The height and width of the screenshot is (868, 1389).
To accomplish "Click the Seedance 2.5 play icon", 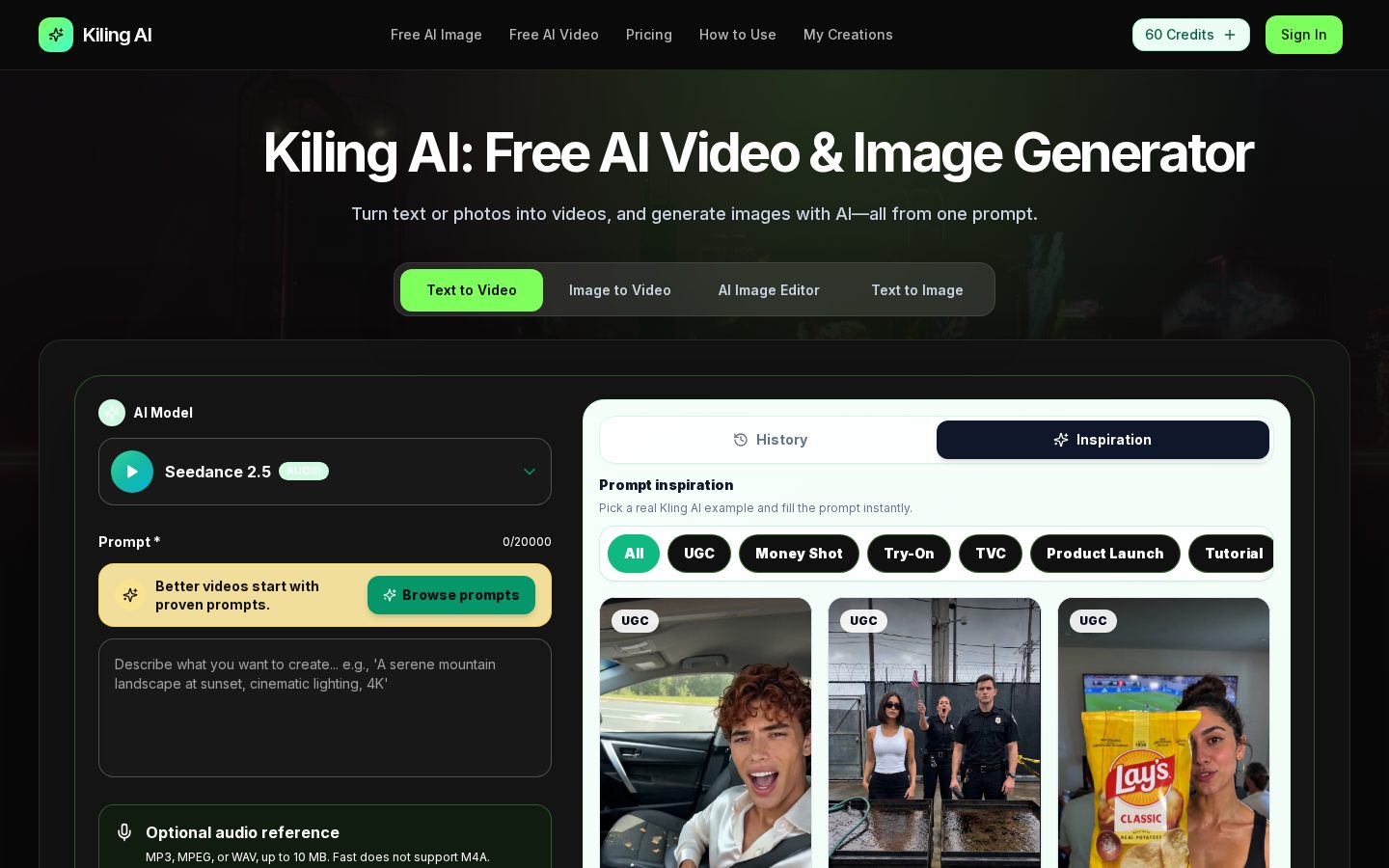I will point(132,472).
